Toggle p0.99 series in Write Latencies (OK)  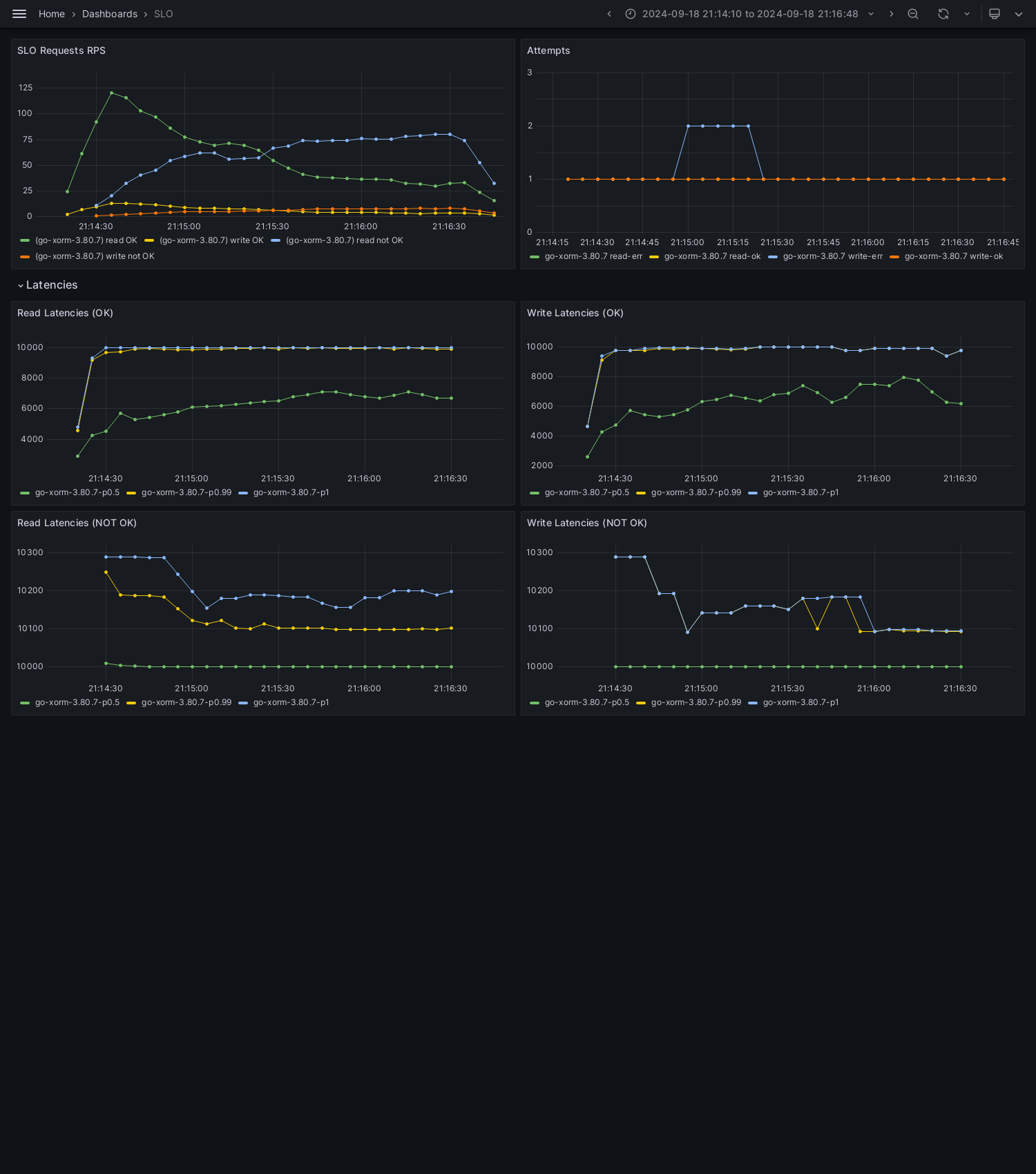696,492
